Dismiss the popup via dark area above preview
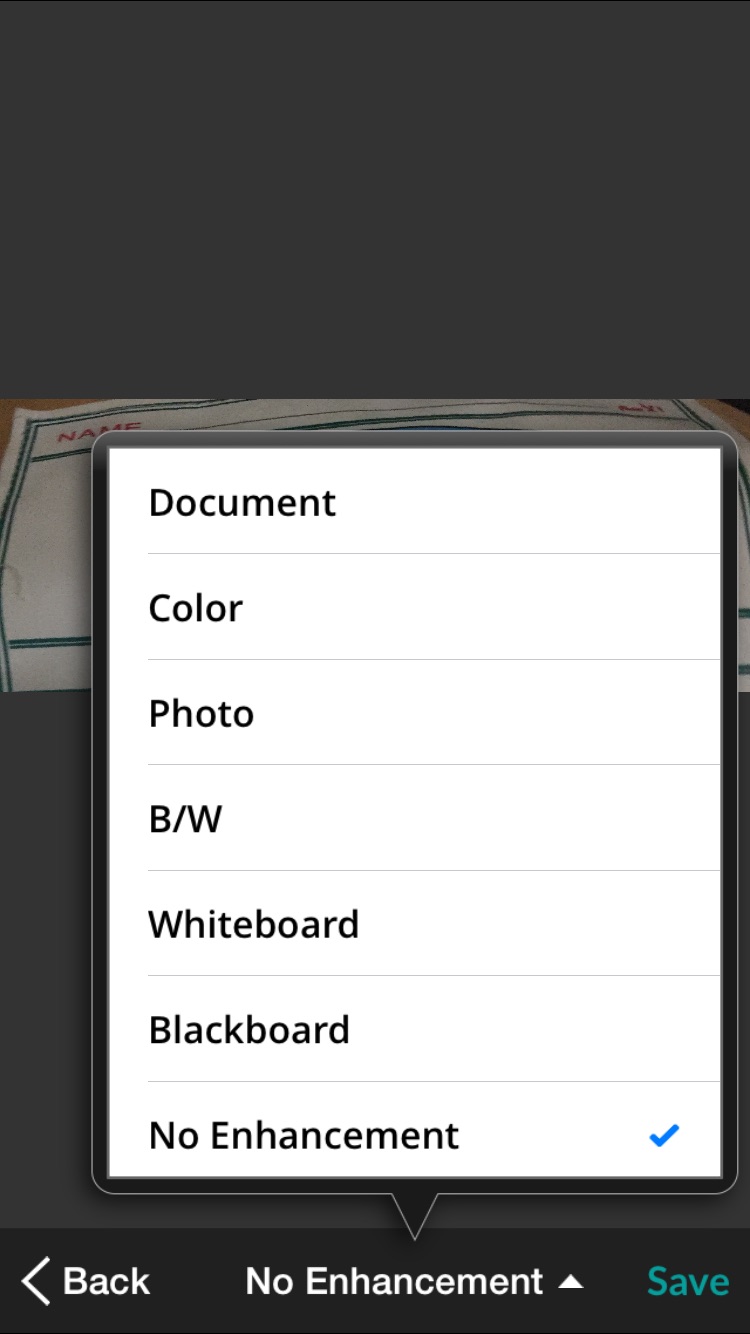Image resolution: width=750 pixels, height=1334 pixels. (375, 200)
